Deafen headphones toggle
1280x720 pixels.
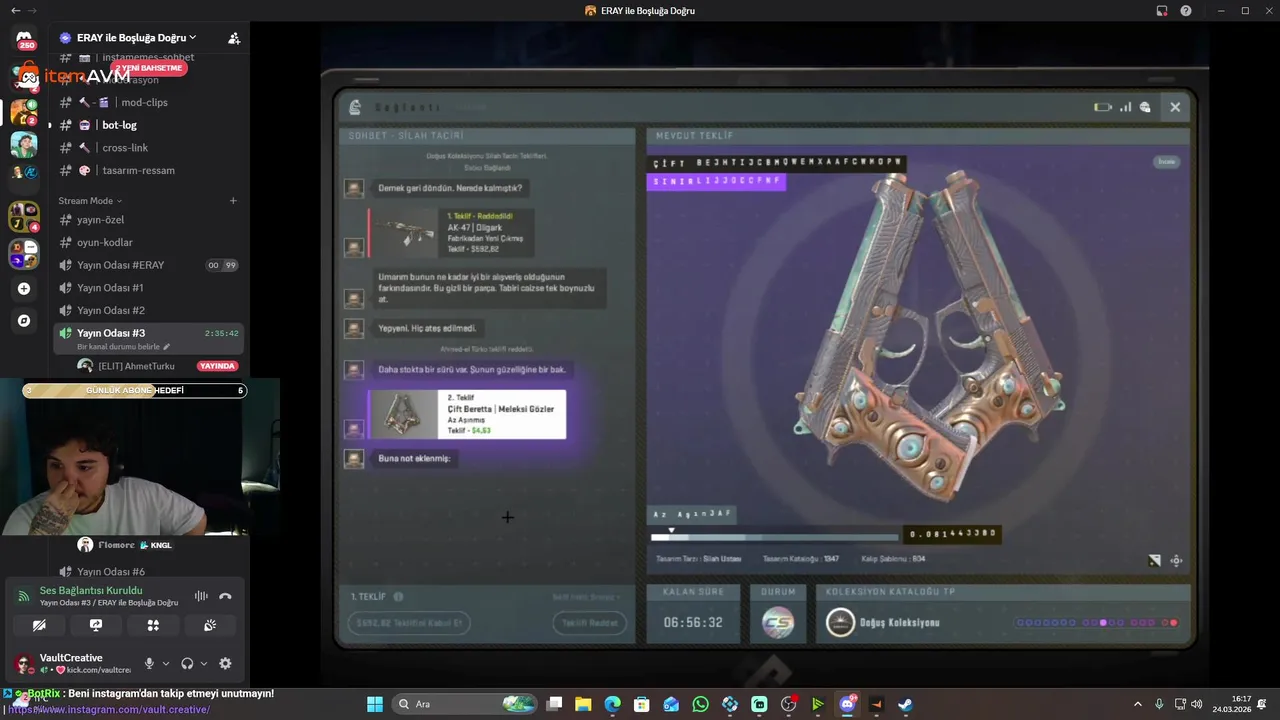click(x=187, y=663)
